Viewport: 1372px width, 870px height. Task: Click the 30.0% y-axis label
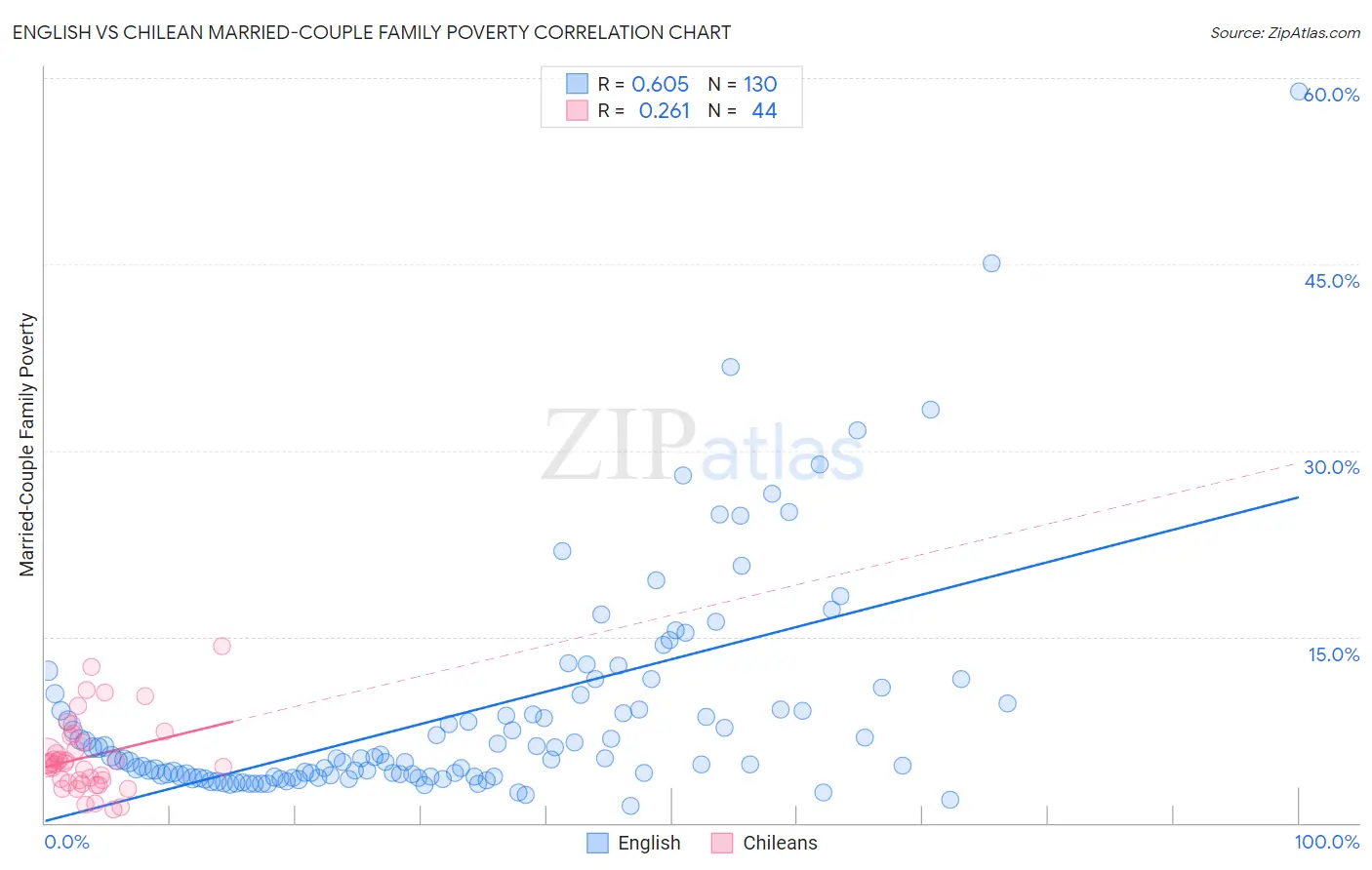click(1332, 467)
